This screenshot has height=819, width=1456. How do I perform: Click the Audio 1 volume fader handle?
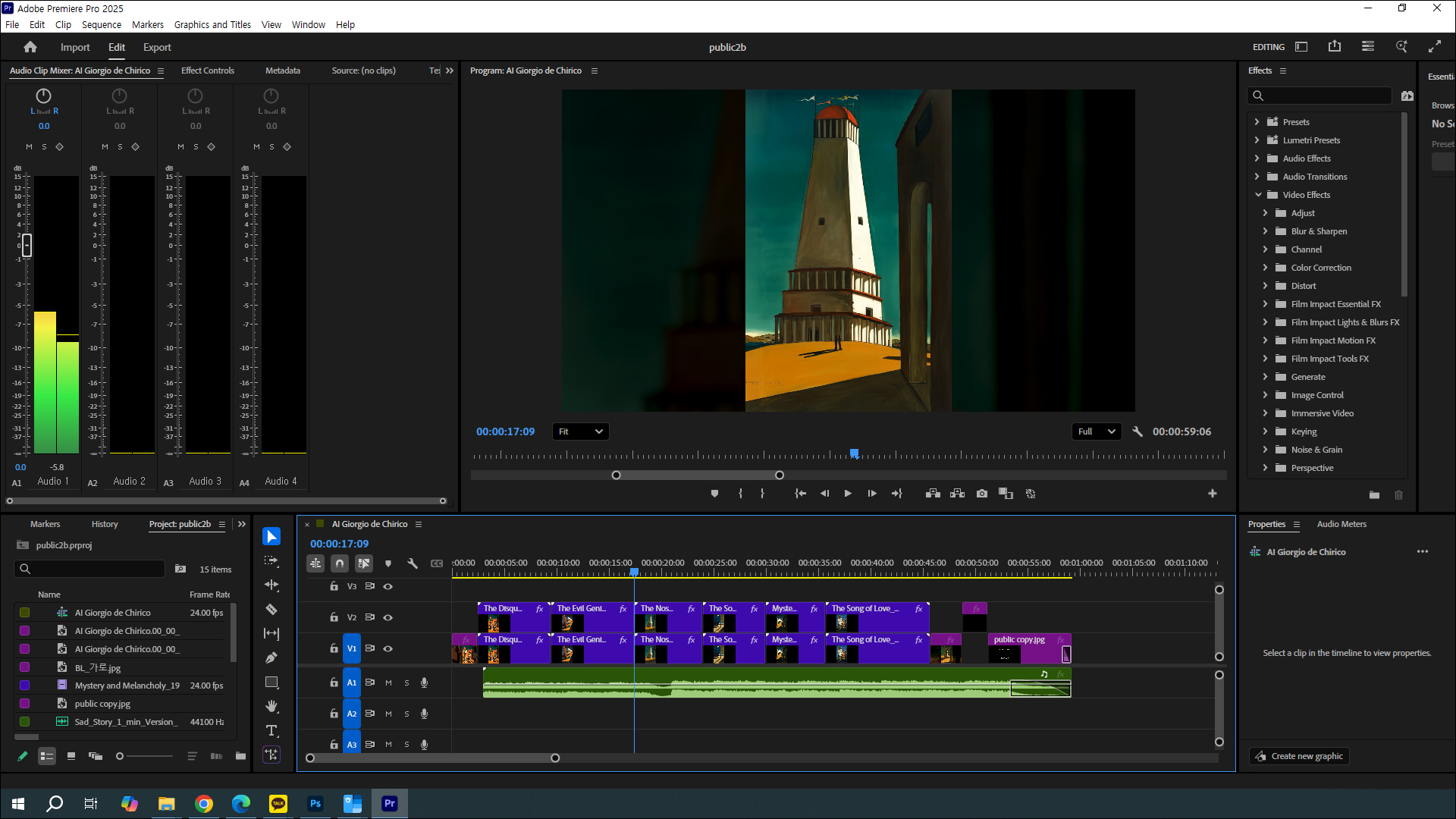coord(27,245)
